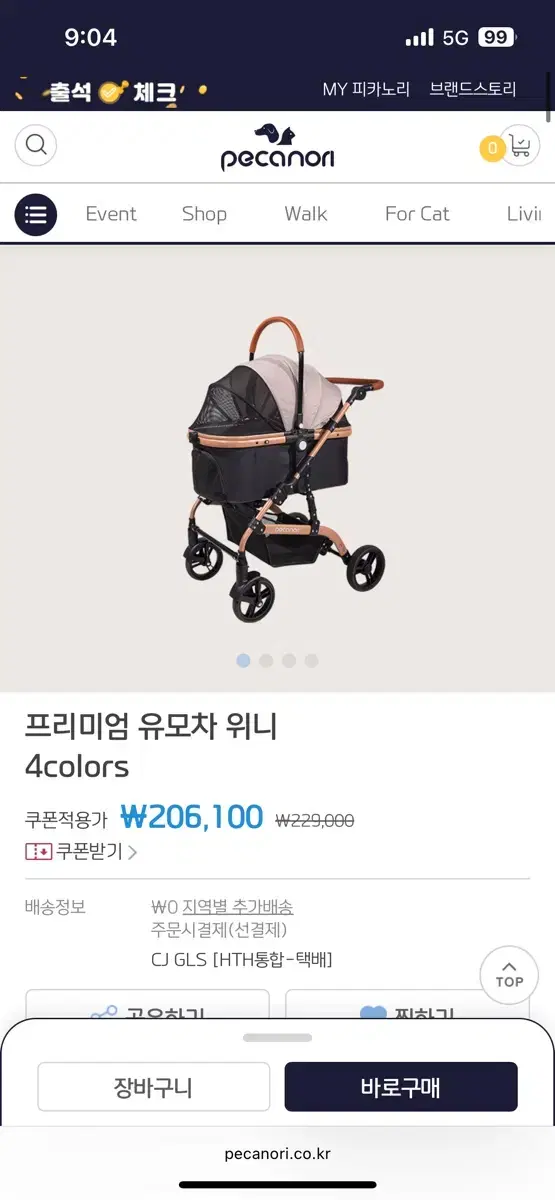Select the second carousel dot
555x1200 pixels.
(266, 661)
